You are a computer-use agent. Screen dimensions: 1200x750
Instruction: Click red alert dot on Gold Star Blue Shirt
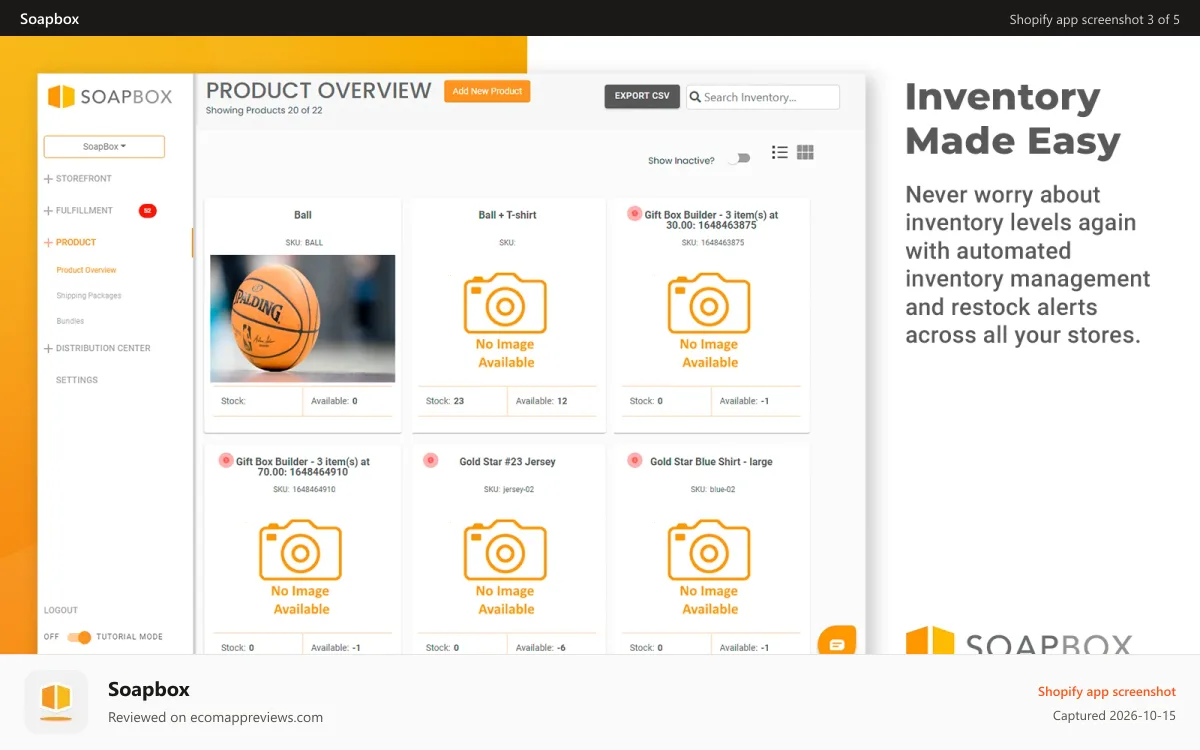point(634,460)
